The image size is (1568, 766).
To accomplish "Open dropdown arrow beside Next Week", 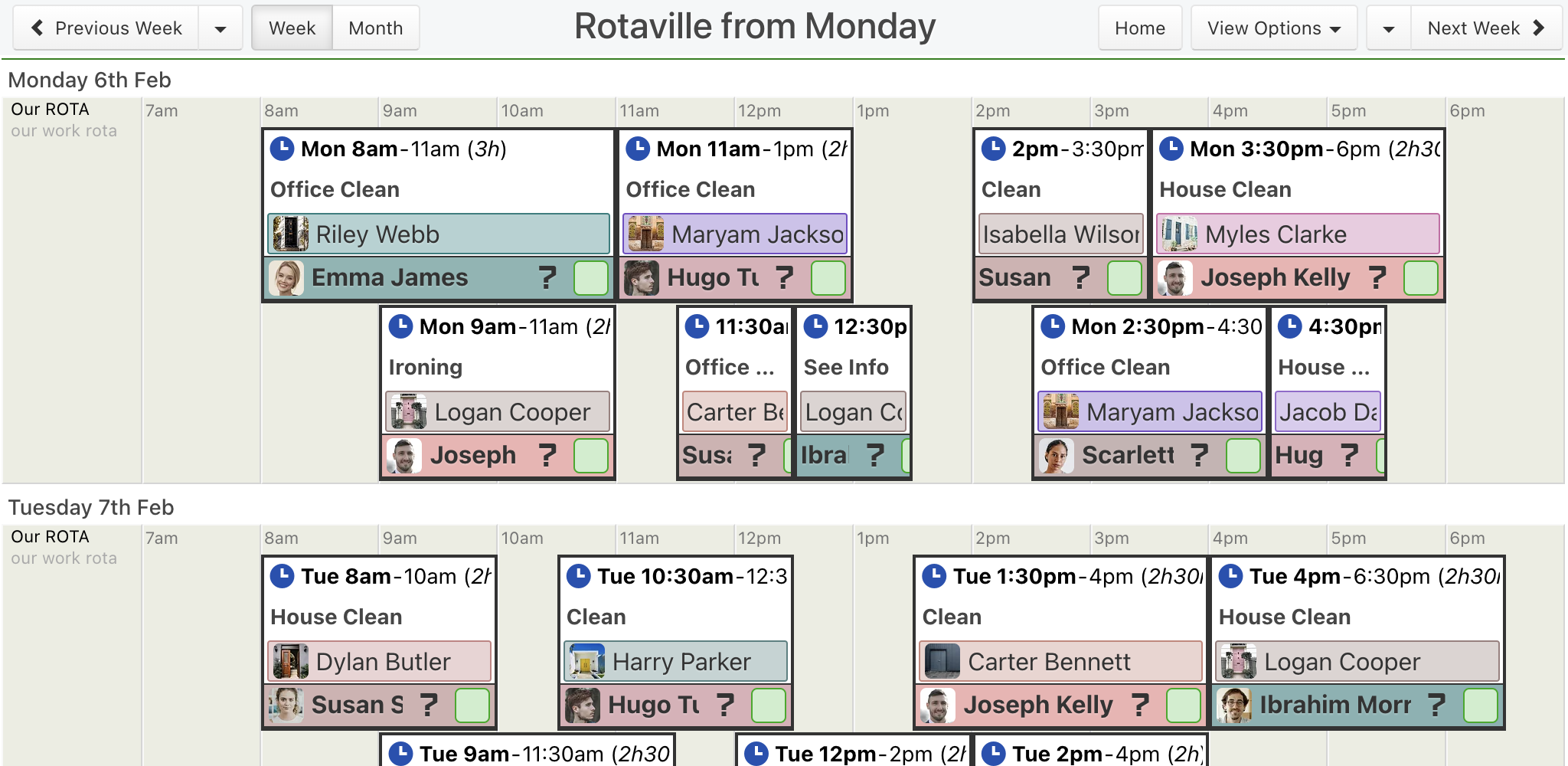I will pyautogui.click(x=1389, y=28).
